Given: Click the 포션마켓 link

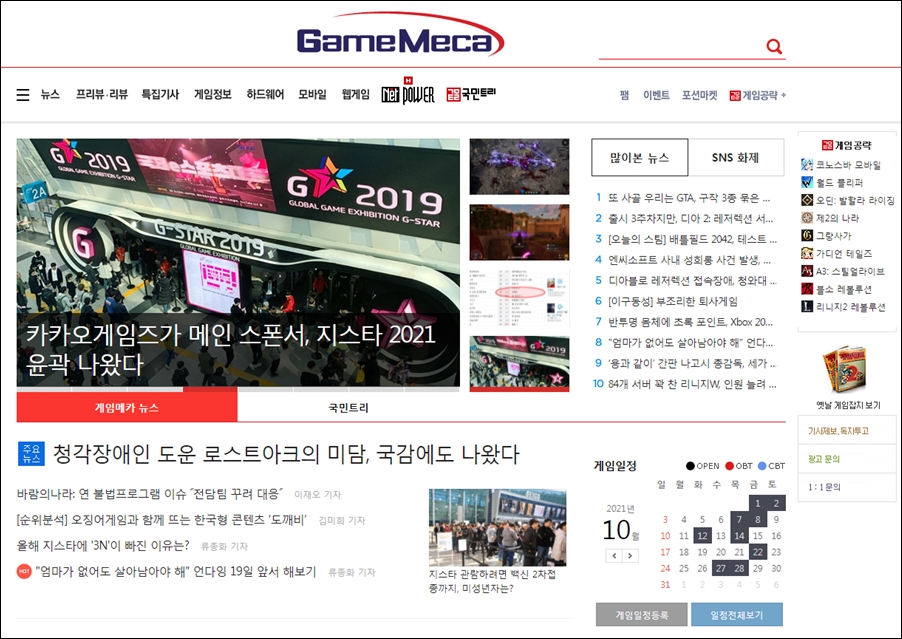Looking at the screenshot, I should (x=700, y=95).
